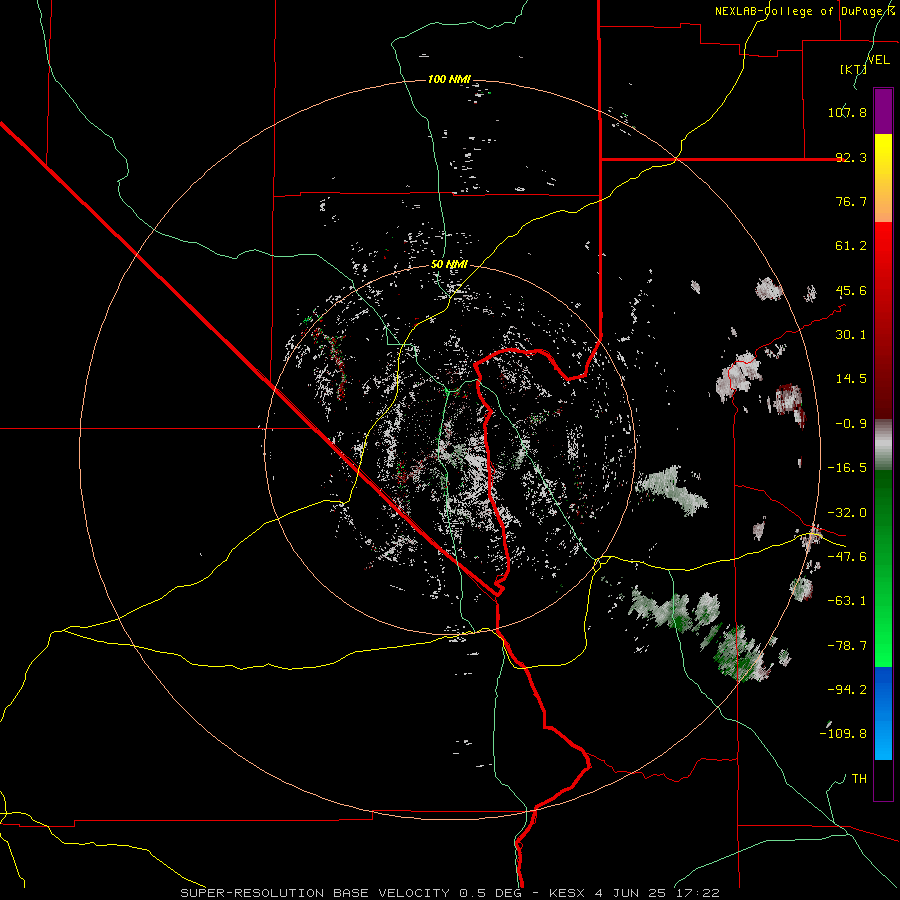Click the -16.5 velocity scale label
Viewport: 900px width, 900px height.
coord(847,468)
